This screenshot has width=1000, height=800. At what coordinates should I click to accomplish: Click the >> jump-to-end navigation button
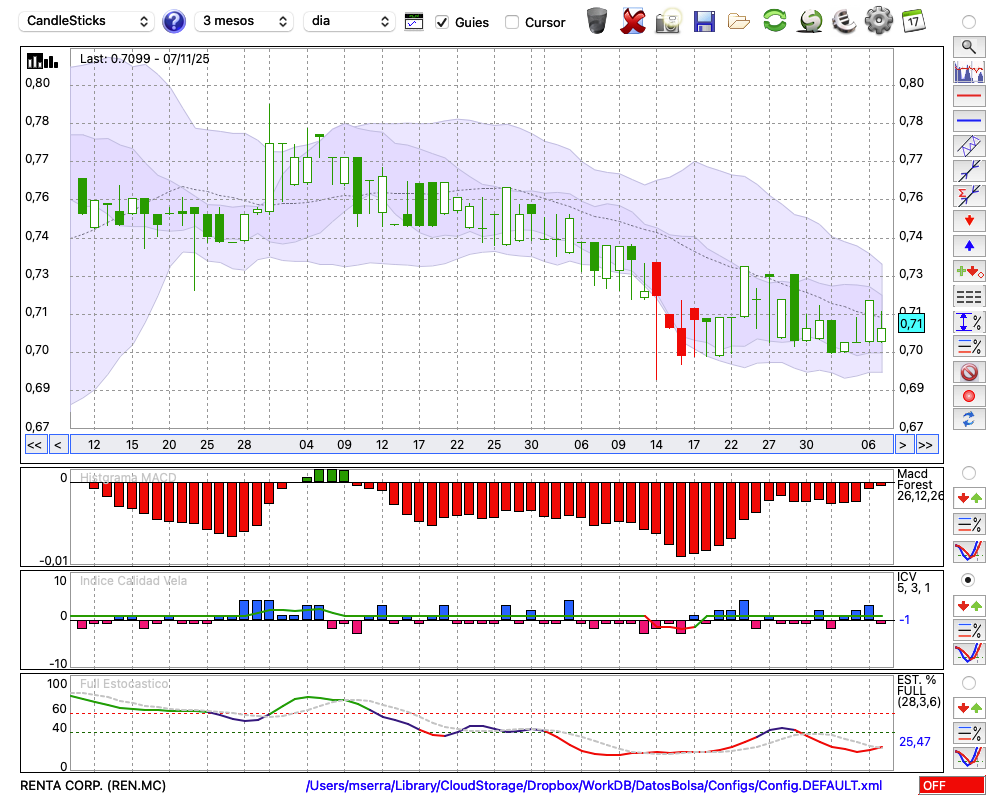click(x=926, y=445)
